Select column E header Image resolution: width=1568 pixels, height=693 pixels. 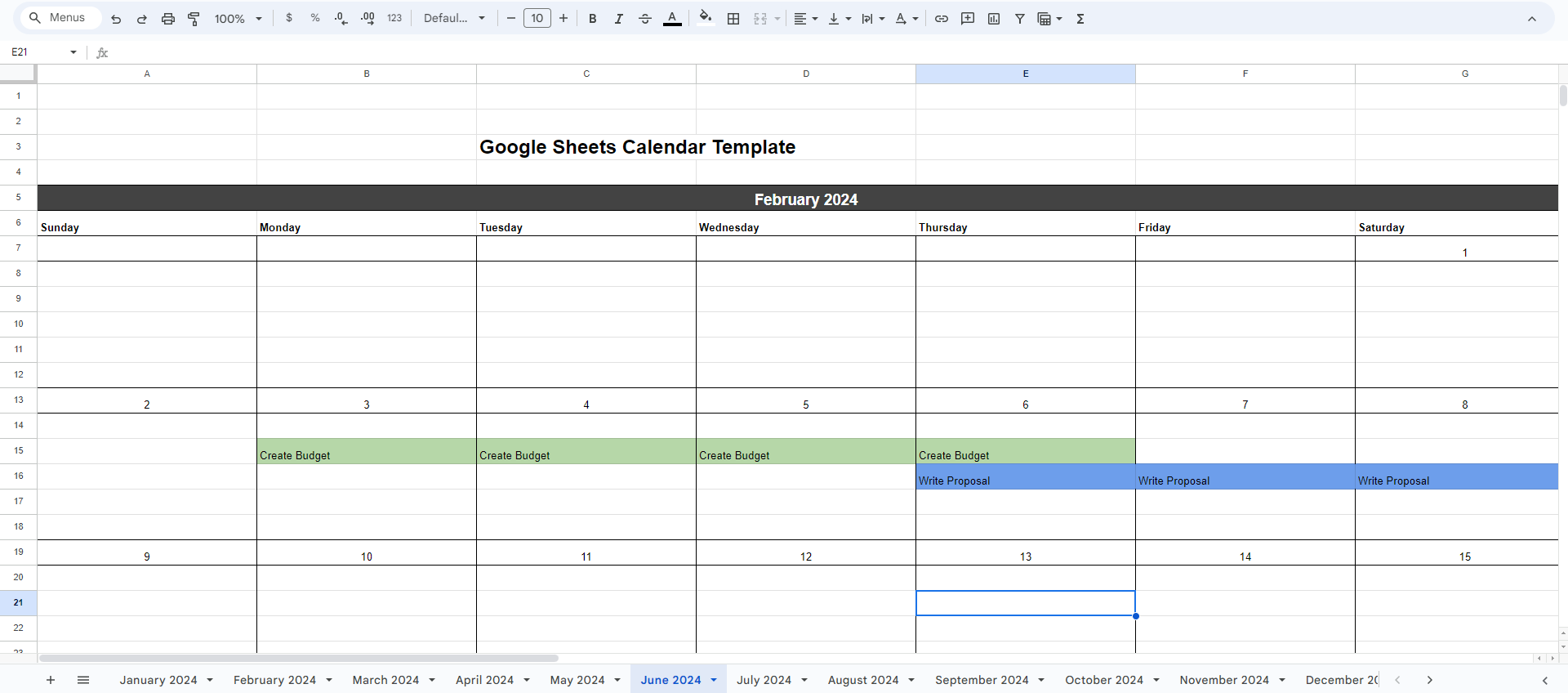pyautogui.click(x=1026, y=74)
